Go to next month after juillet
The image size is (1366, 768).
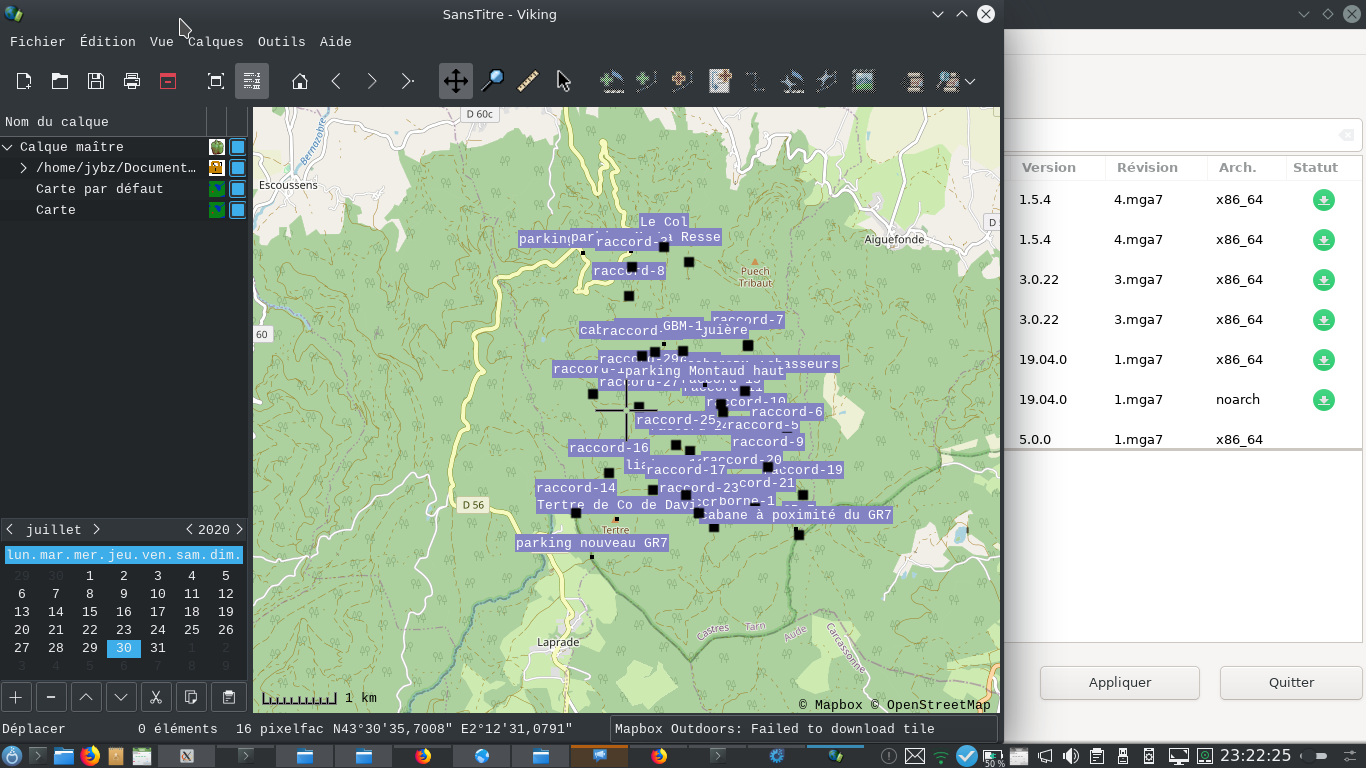click(96, 529)
